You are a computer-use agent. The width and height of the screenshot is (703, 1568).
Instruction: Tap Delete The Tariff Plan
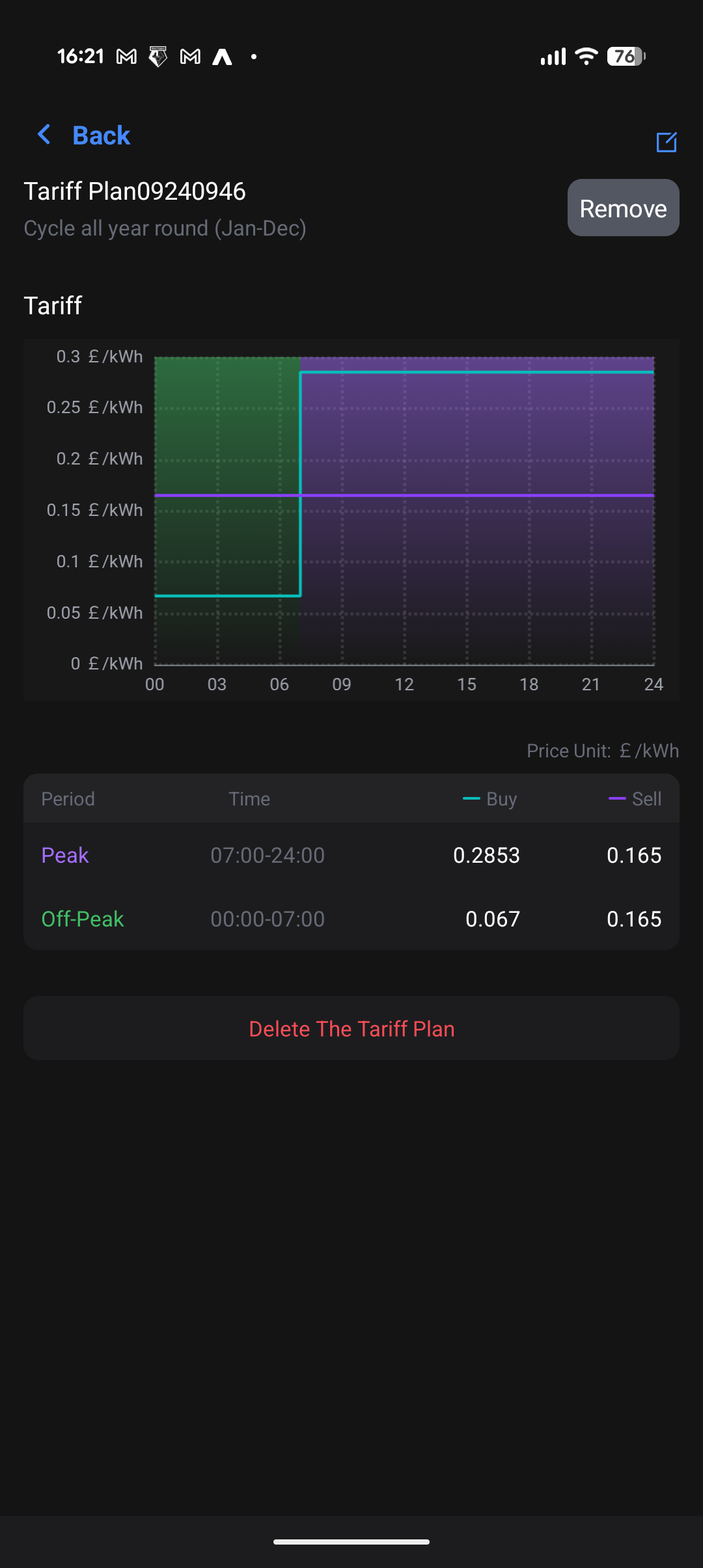click(x=351, y=1029)
